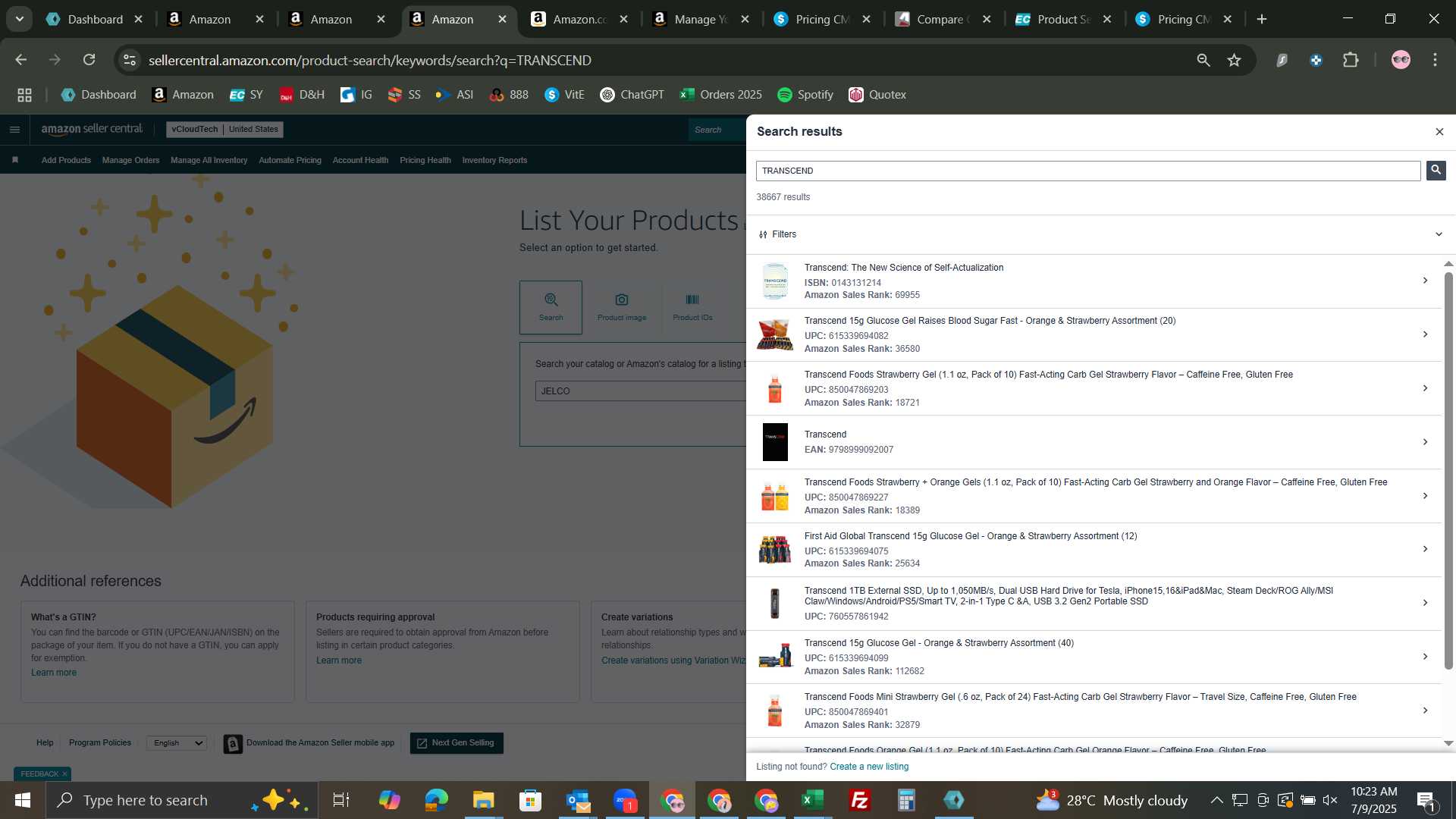1456x819 pixels.
Task: Switch to the Dashboard browser tab
Action: [x=95, y=19]
